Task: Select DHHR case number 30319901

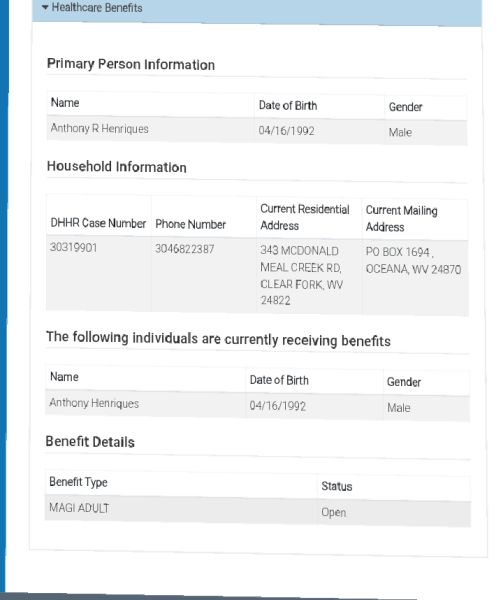Action: coord(73,248)
